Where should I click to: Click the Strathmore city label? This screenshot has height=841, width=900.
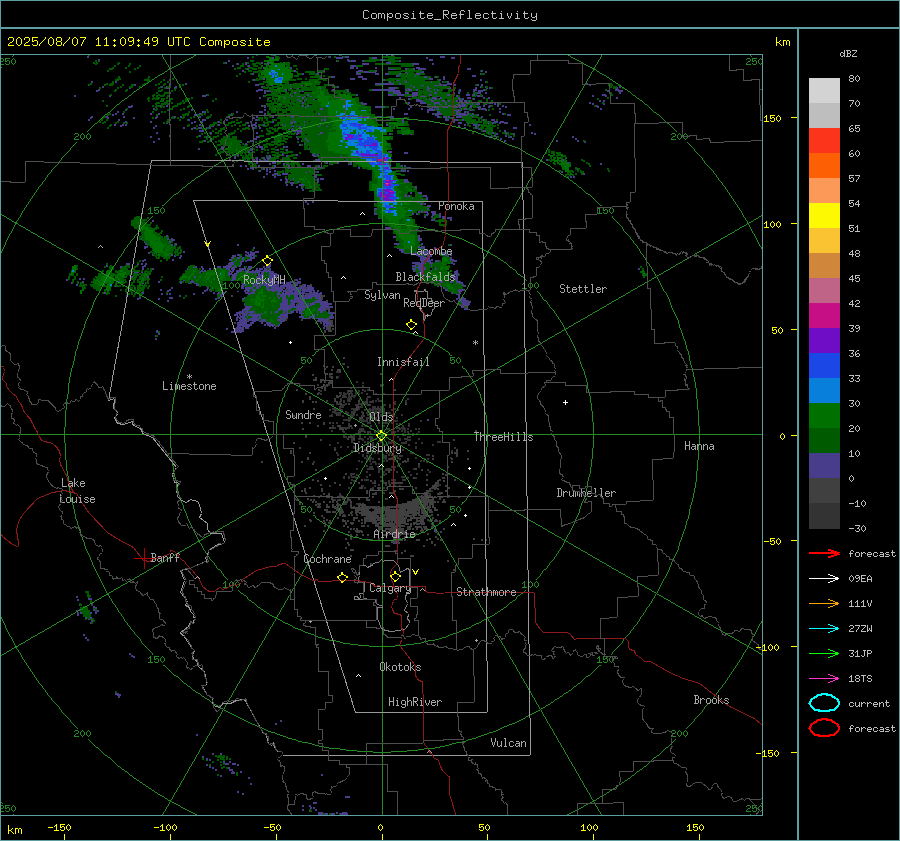(486, 592)
